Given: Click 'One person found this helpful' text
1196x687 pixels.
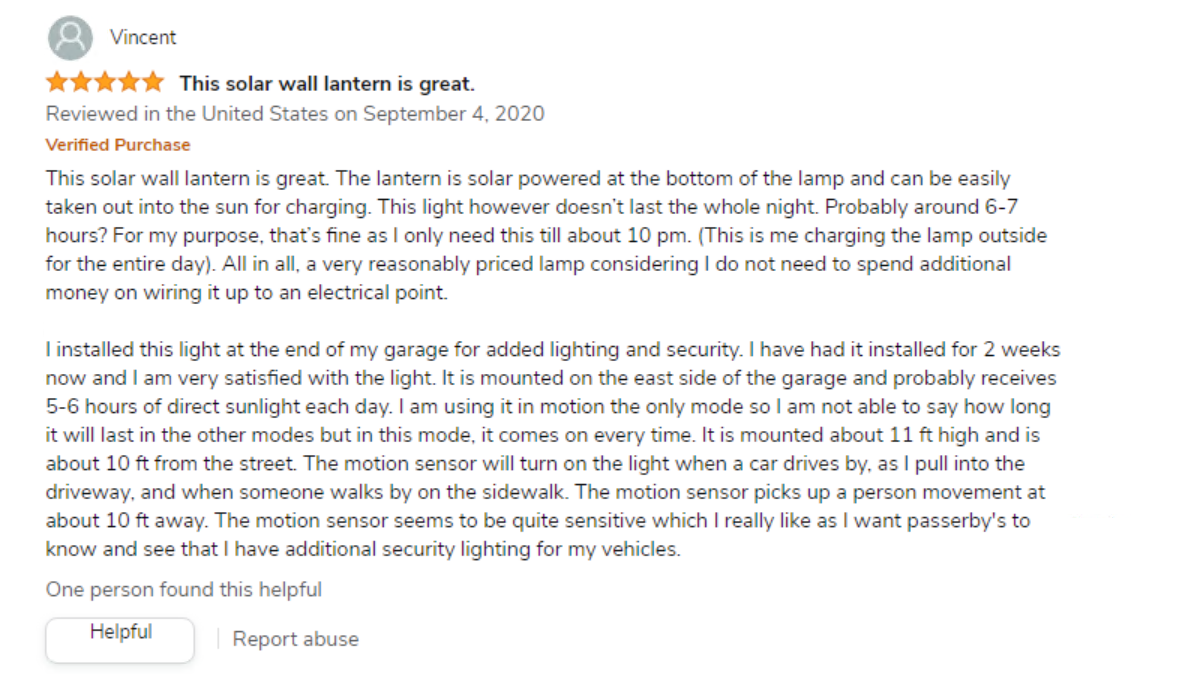Looking at the screenshot, I should point(184,590).
